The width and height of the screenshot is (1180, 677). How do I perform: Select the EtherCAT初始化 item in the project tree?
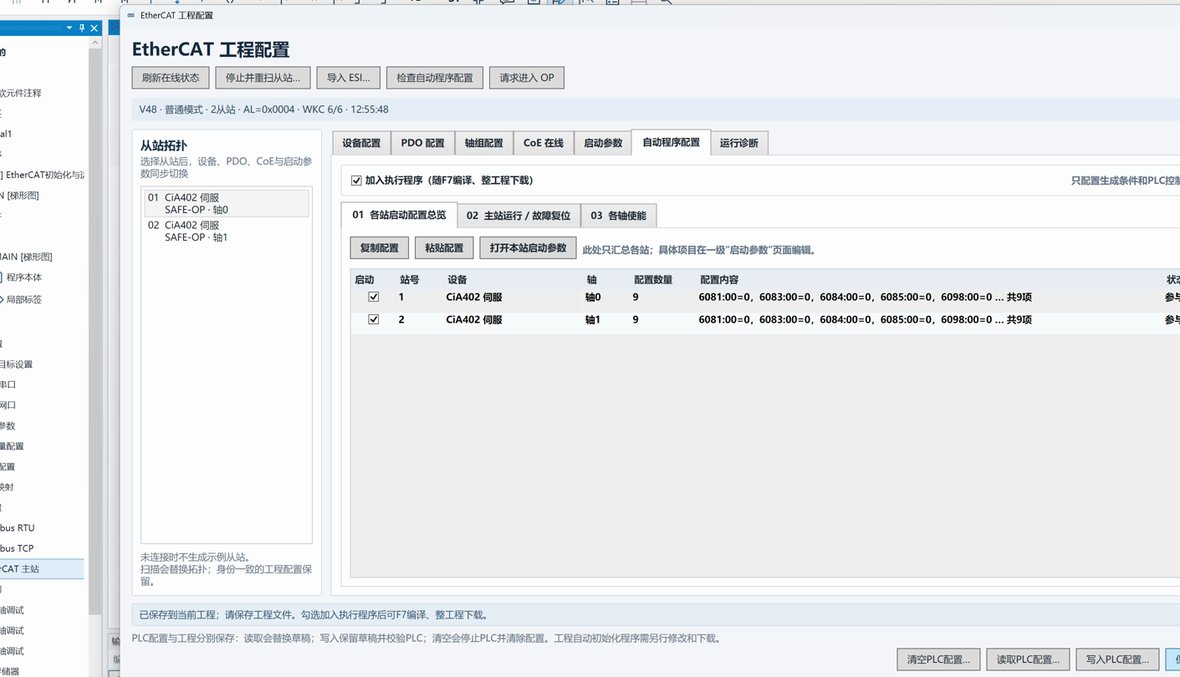[42, 175]
